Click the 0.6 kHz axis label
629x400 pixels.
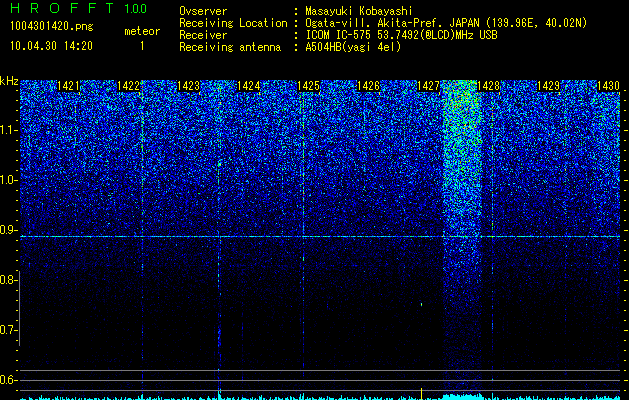coord(8,380)
